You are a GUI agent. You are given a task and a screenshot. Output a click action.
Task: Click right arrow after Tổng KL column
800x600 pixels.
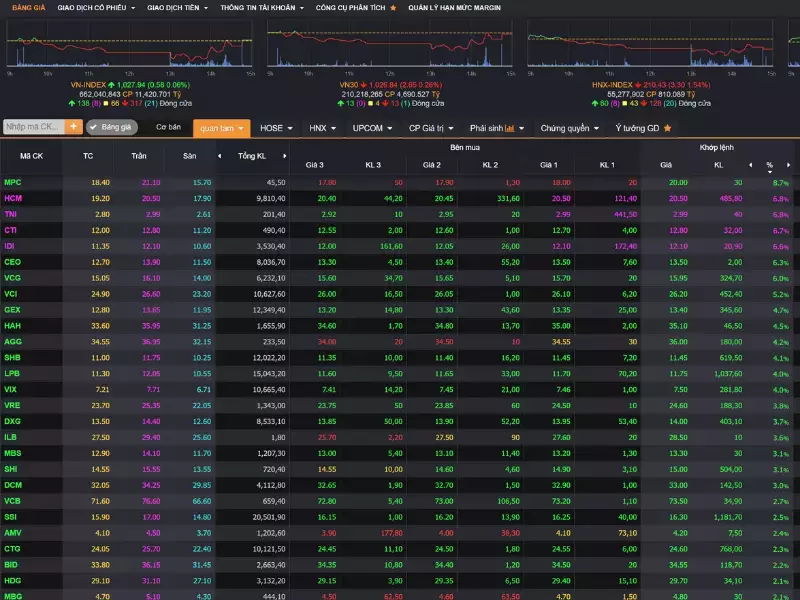285,156
